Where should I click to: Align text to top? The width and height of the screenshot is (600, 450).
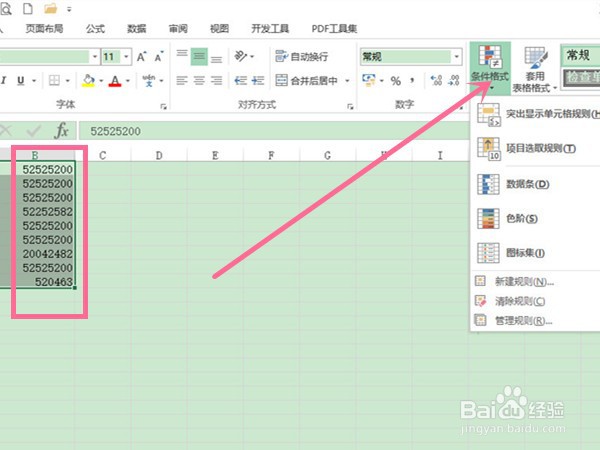(x=182, y=56)
